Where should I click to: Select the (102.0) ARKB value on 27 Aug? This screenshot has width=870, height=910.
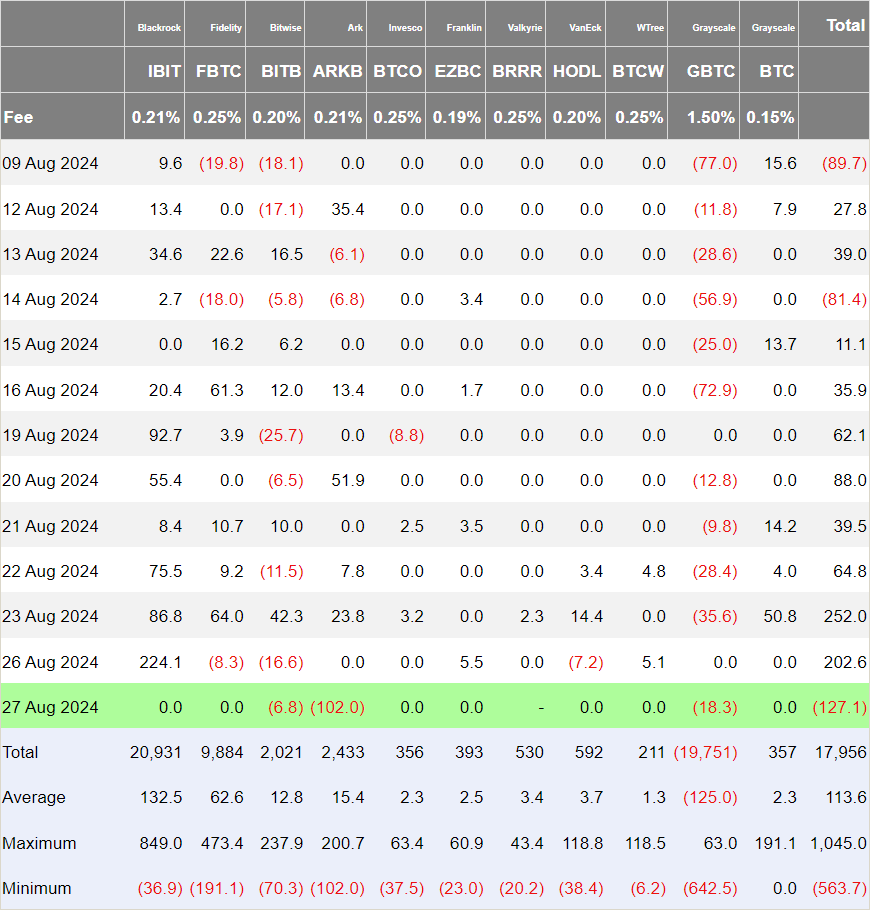click(x=338, y=707)
